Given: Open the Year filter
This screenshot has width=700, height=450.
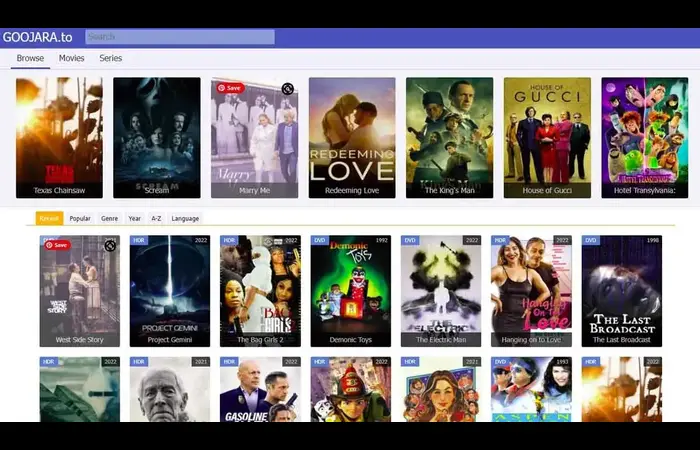Looking at the screenshot, I should pyautogui.click(x=134, y=218).
